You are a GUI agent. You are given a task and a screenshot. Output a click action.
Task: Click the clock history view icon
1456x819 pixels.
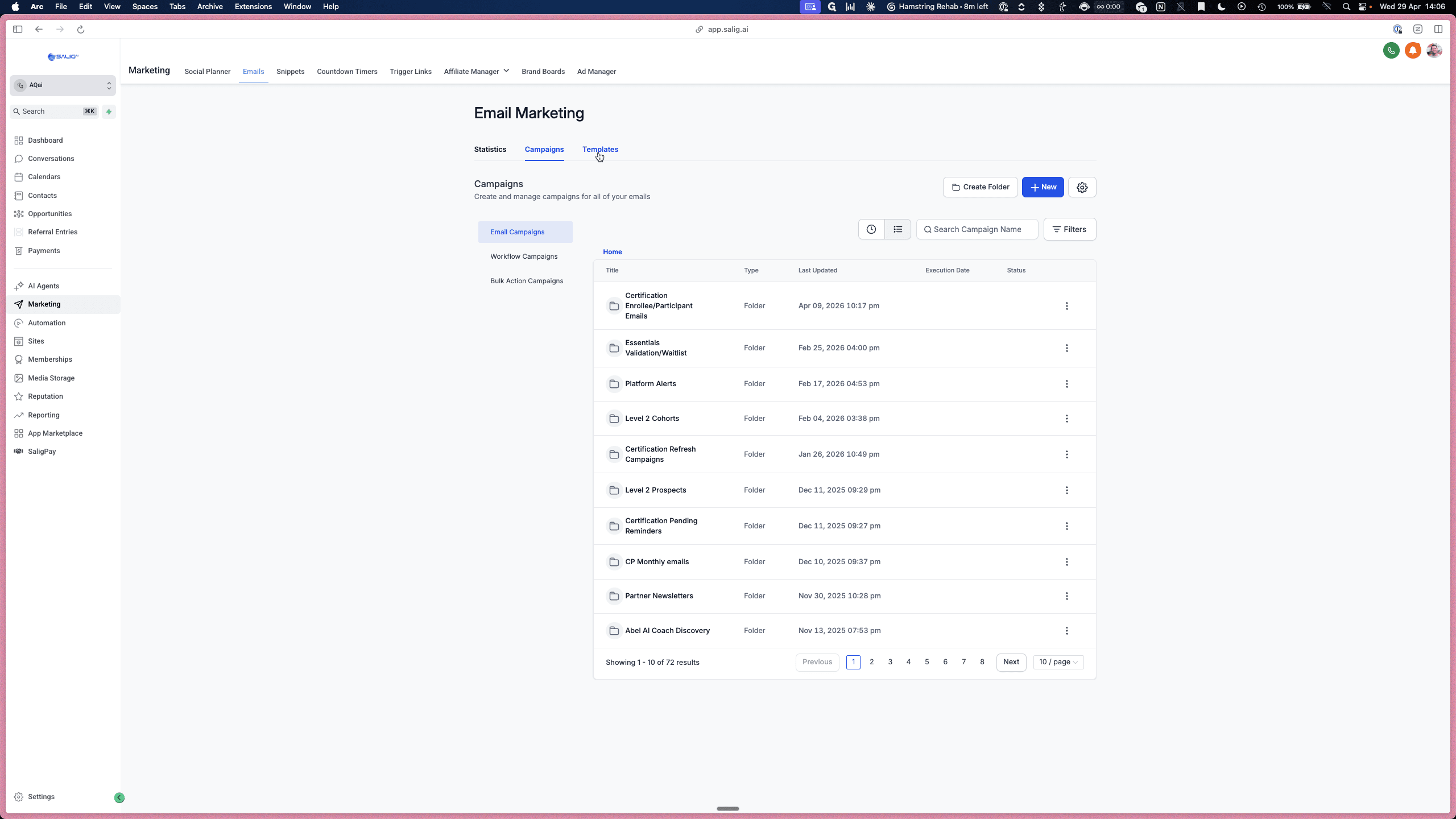(x=871, y=229)
